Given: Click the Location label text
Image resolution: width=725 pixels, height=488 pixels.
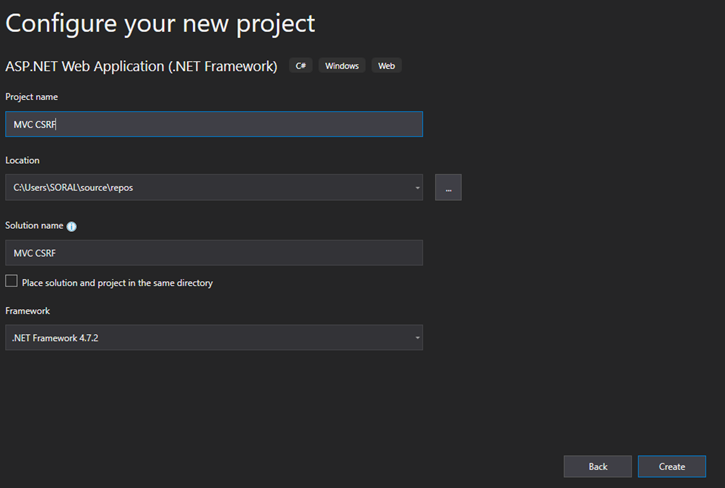Looking at the screenshot, I should click(x=22, y=161).
